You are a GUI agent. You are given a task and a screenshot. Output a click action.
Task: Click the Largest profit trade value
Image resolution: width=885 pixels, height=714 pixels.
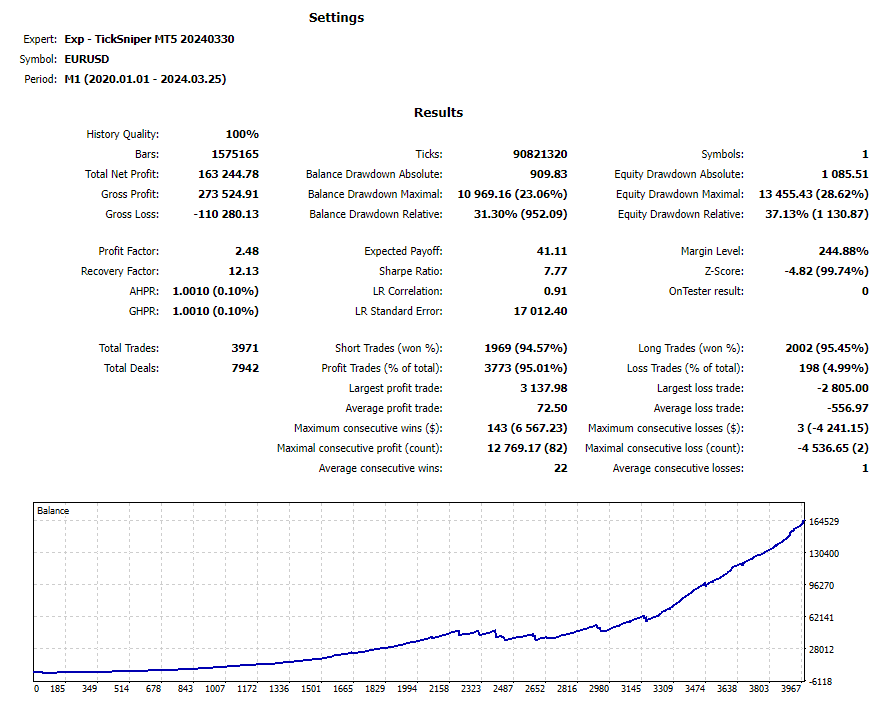pyautogui.click(x=544, y=388)
